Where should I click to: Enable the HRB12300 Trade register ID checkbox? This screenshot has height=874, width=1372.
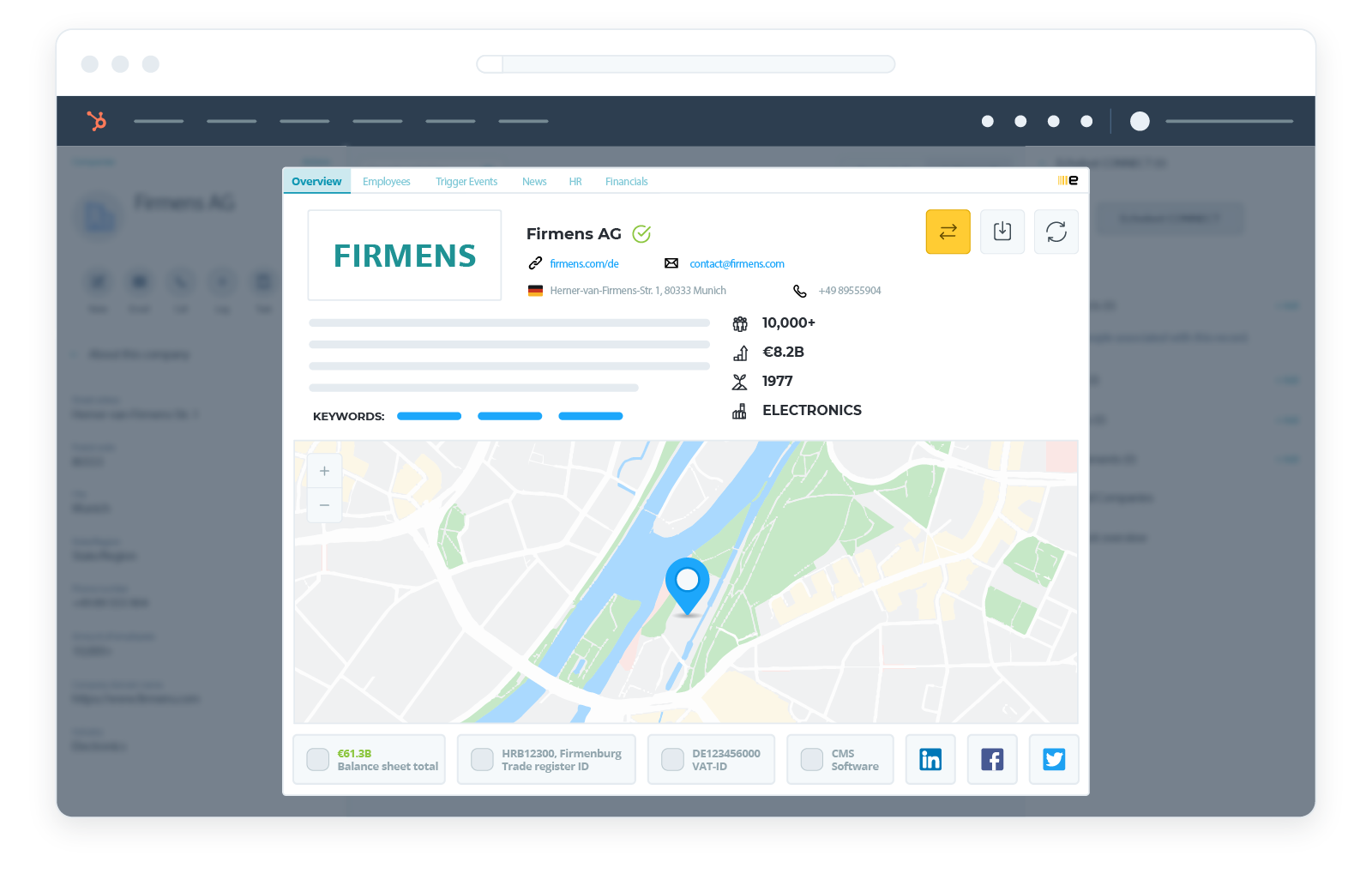pyautogui.click(x=482, y=759)
